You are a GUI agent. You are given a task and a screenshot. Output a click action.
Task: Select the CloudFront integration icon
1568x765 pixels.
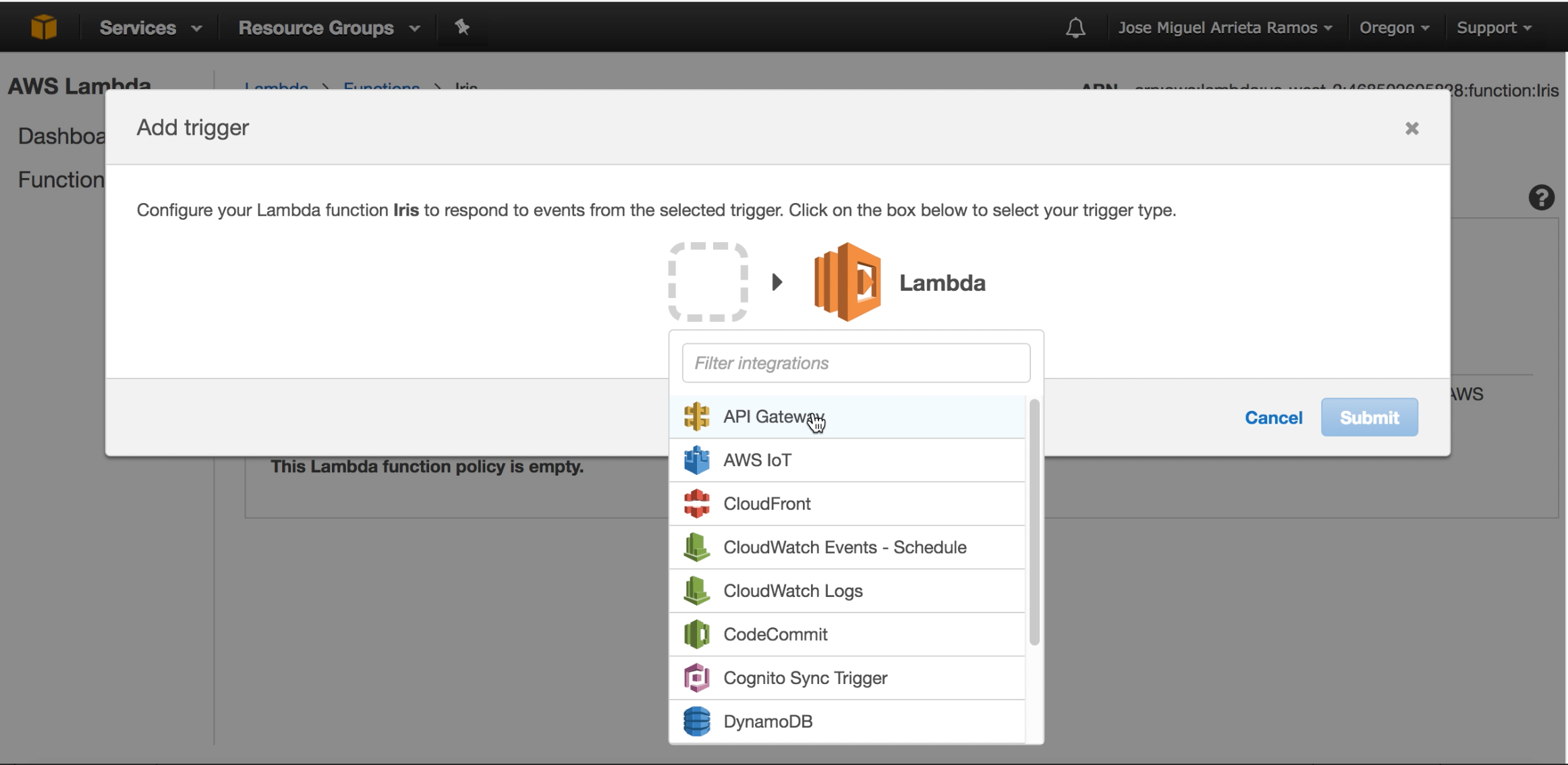(x=696, y=503)
